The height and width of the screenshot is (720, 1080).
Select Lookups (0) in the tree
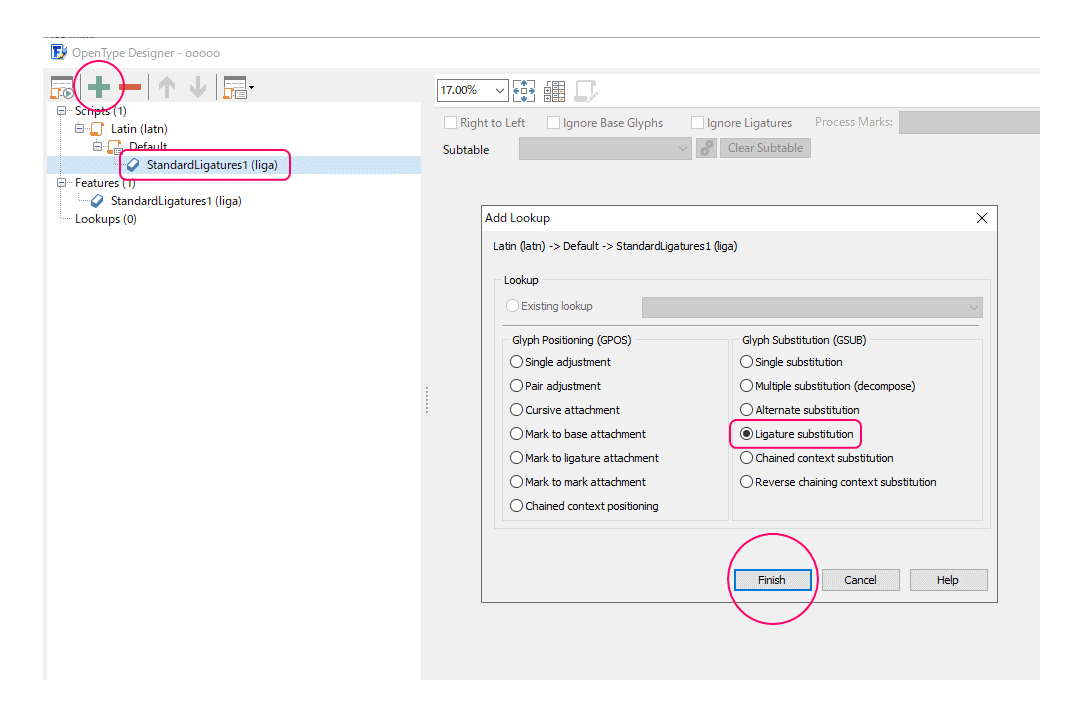click(105, 219)
